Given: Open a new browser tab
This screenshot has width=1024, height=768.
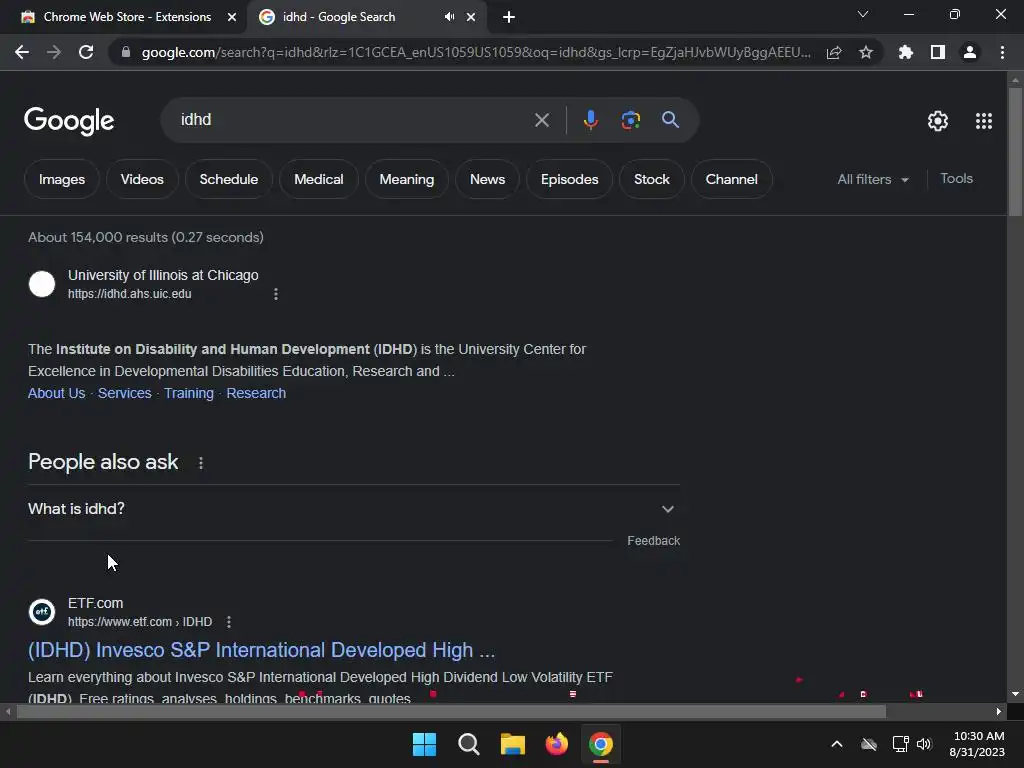Looking at the screenshot, I should coord(509,17).
